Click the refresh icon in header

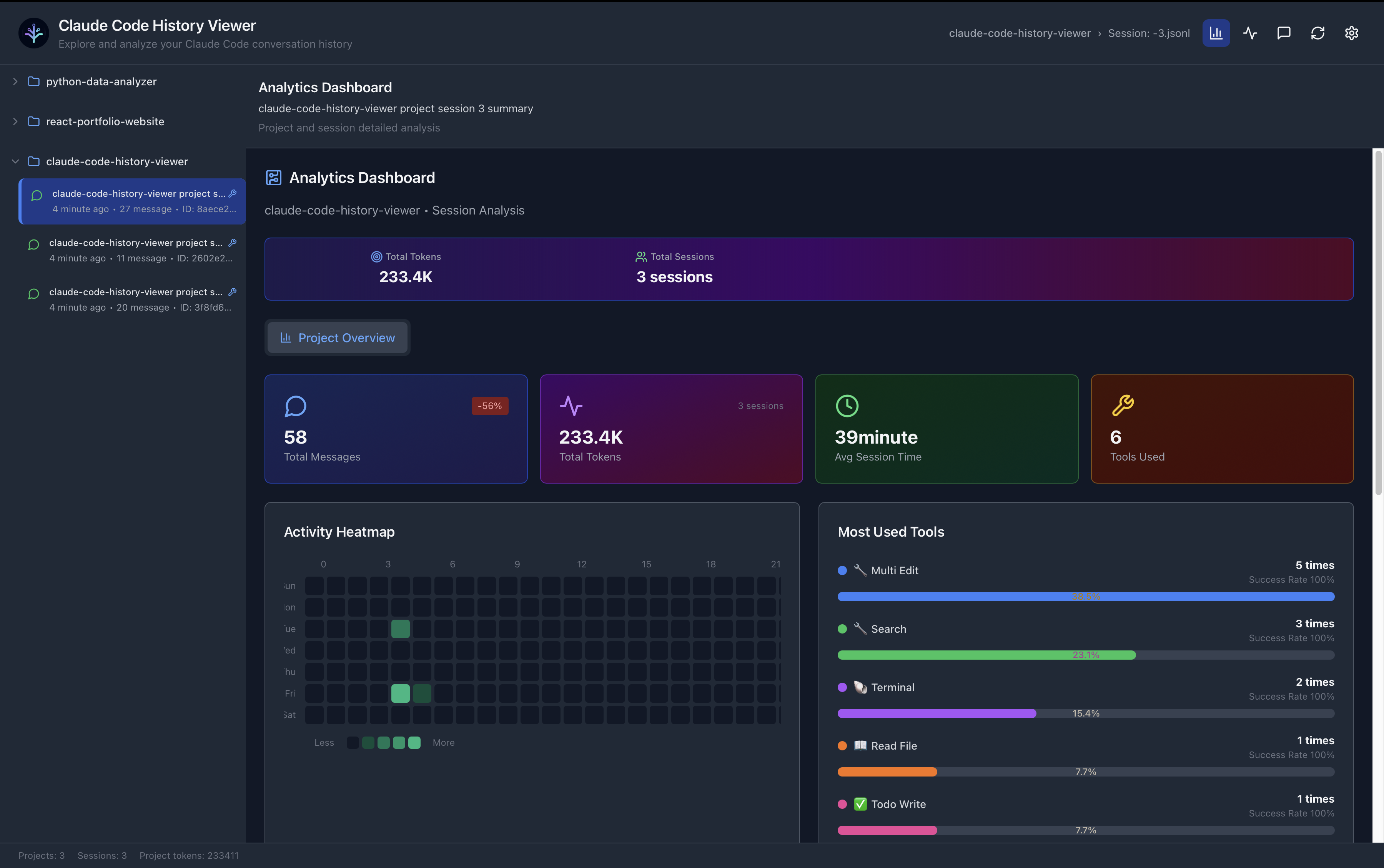coord(1317,33)
